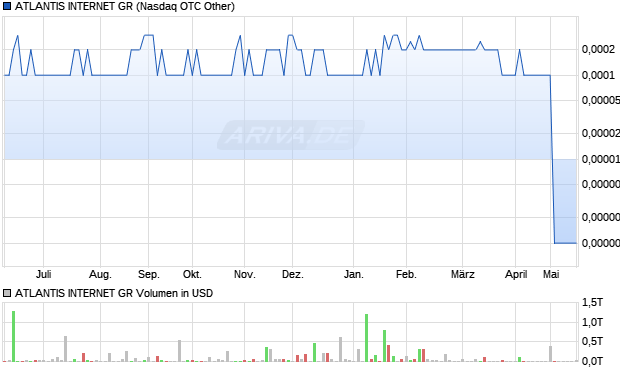Click the 'Okt.' month label

click(x=193, y=274)
